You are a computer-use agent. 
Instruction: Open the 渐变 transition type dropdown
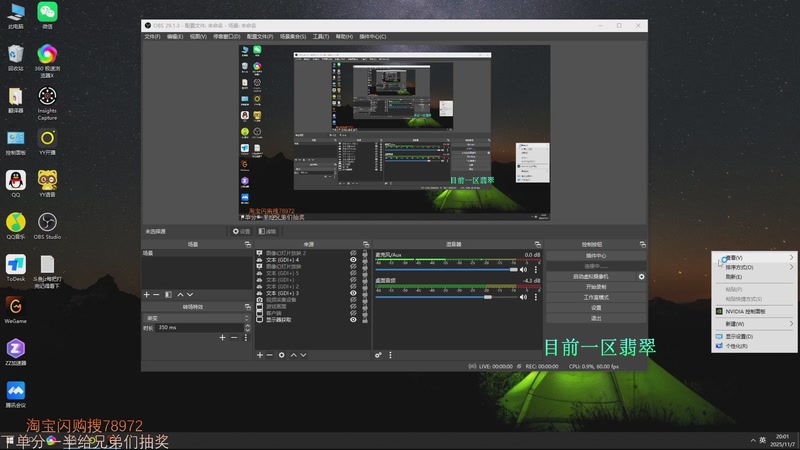click(196, 318)
